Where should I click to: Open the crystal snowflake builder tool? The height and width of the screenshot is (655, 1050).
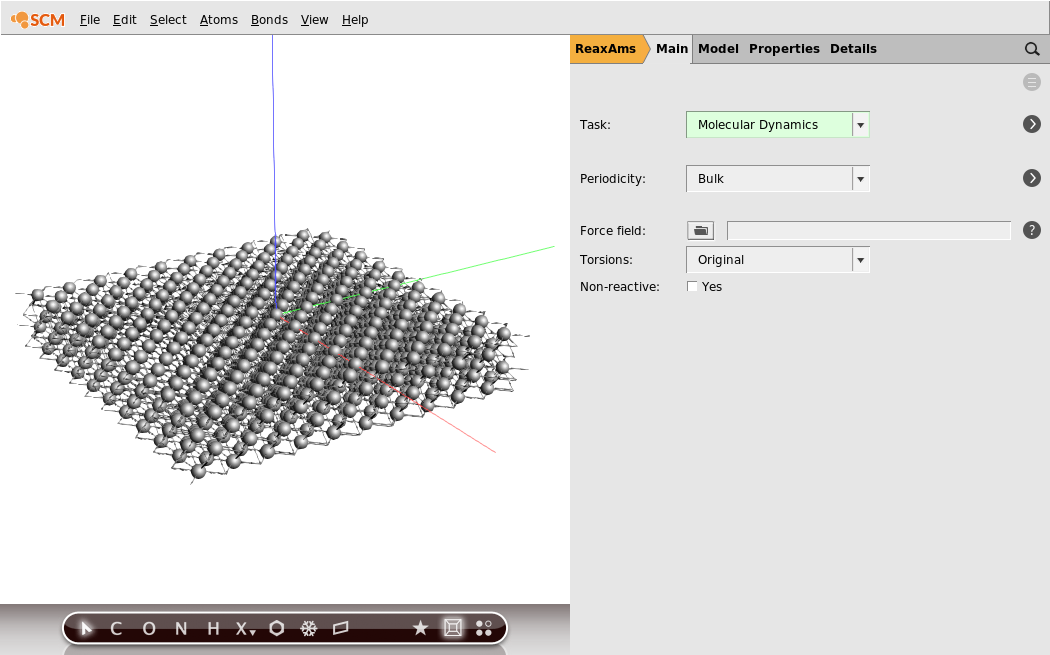pyautogui.click(x=308, y=628)
